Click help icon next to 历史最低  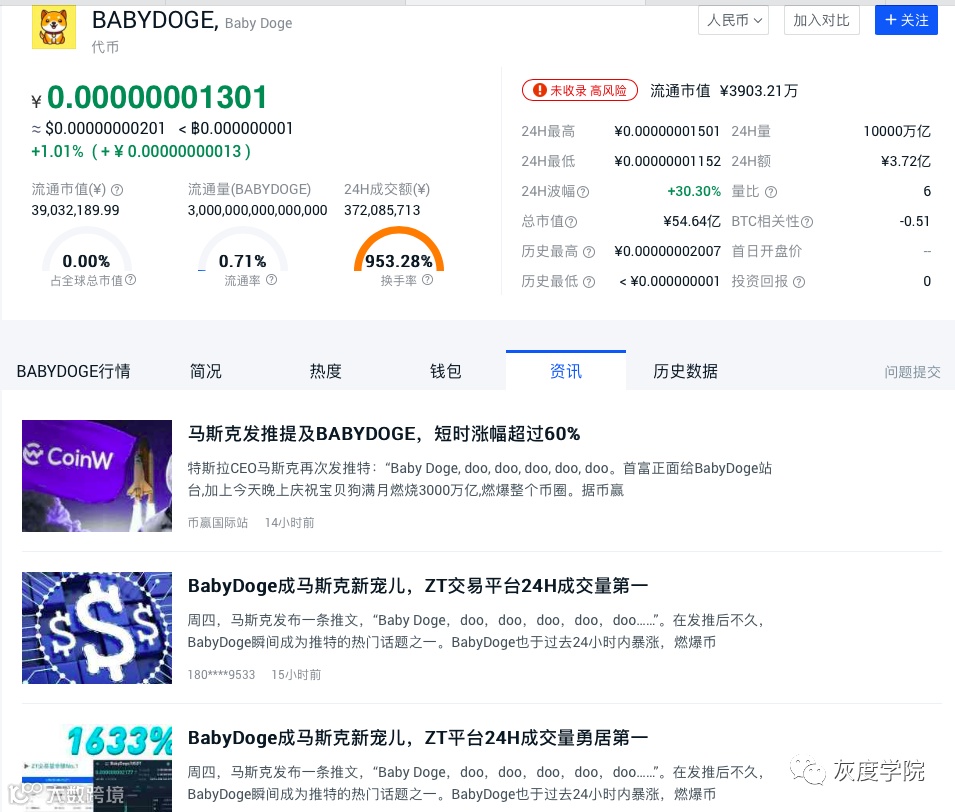point(588,281)
